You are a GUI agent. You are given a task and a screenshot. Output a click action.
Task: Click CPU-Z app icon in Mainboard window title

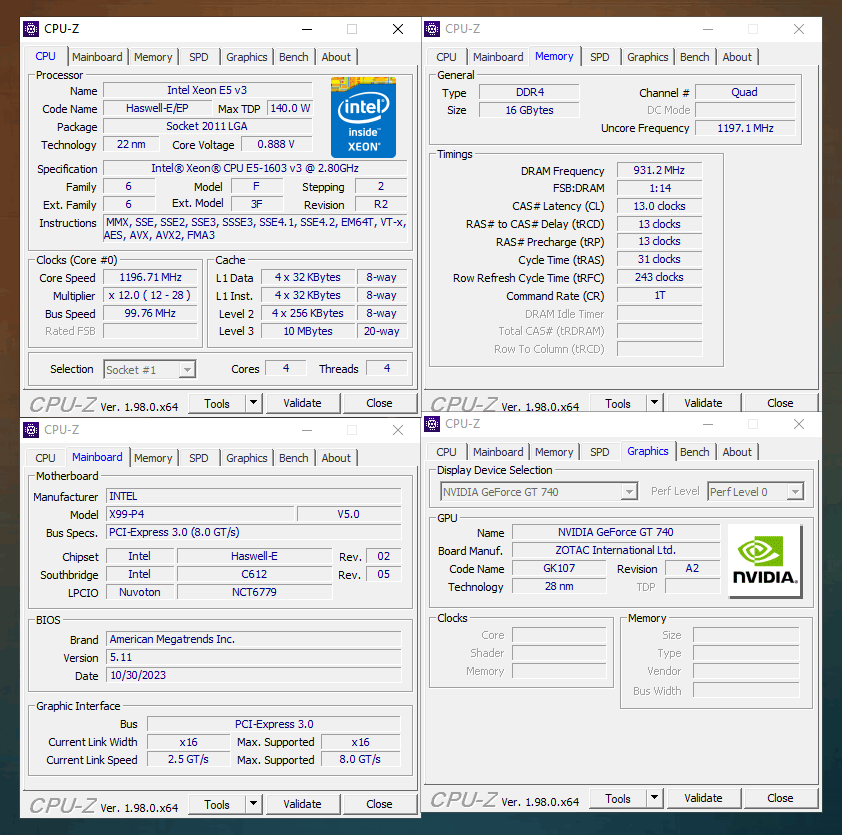tap(31, 430)
